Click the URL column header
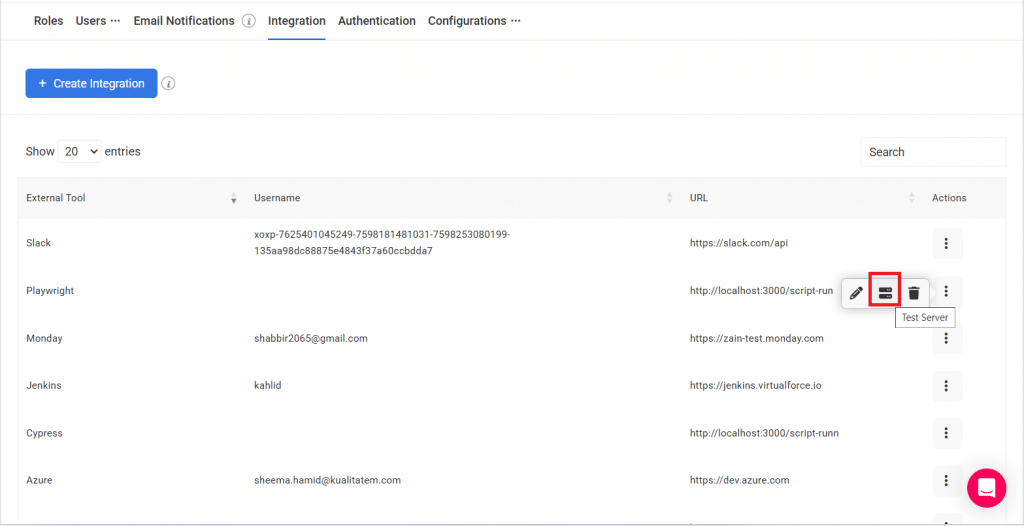 (699, 198)
